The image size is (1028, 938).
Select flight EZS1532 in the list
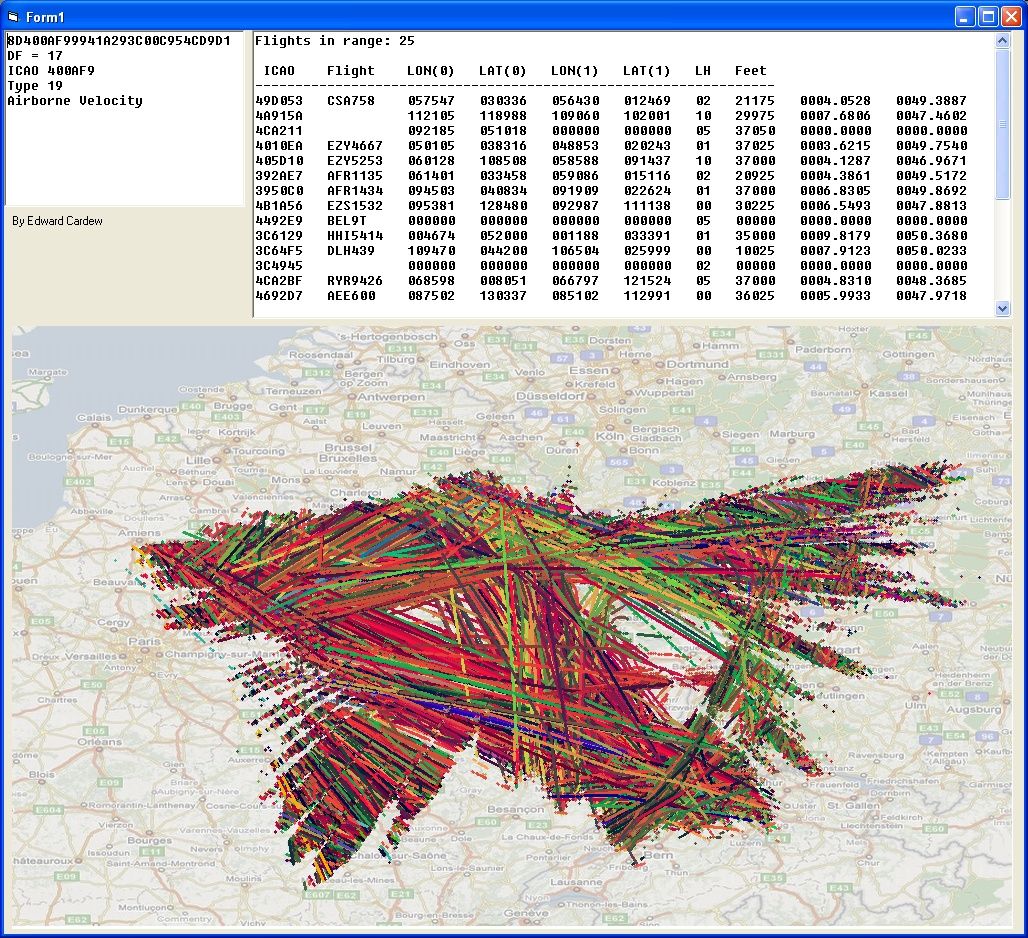click(x=355, y=206)
